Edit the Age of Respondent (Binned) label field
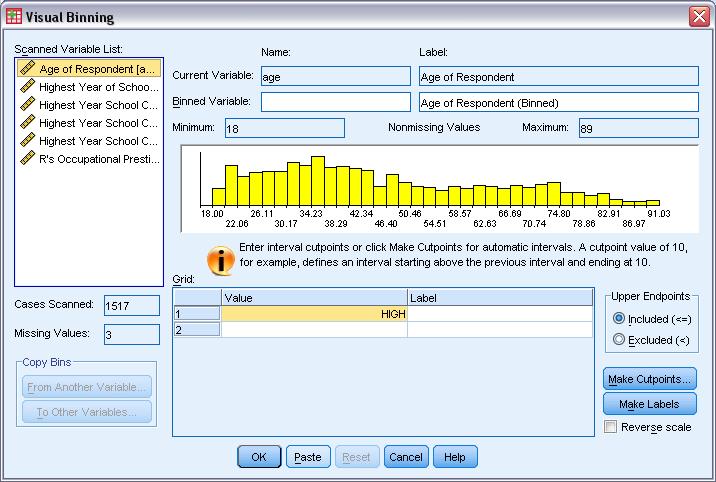Image resolution: width=716 pixels, height=482 pixels. coord(557,102)
